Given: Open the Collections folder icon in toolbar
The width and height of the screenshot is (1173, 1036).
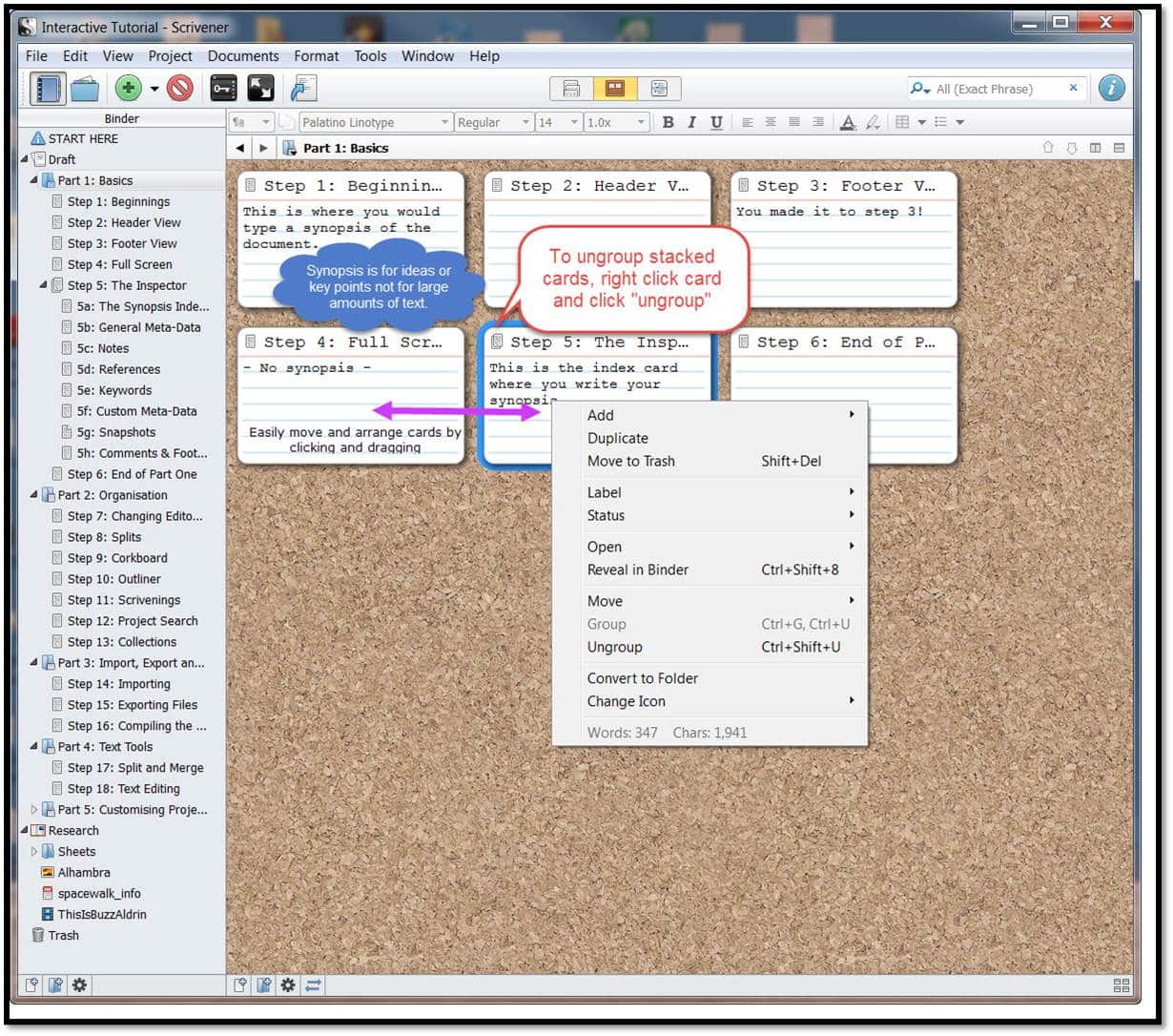Looking at the screenshot, I should [85, 89].
